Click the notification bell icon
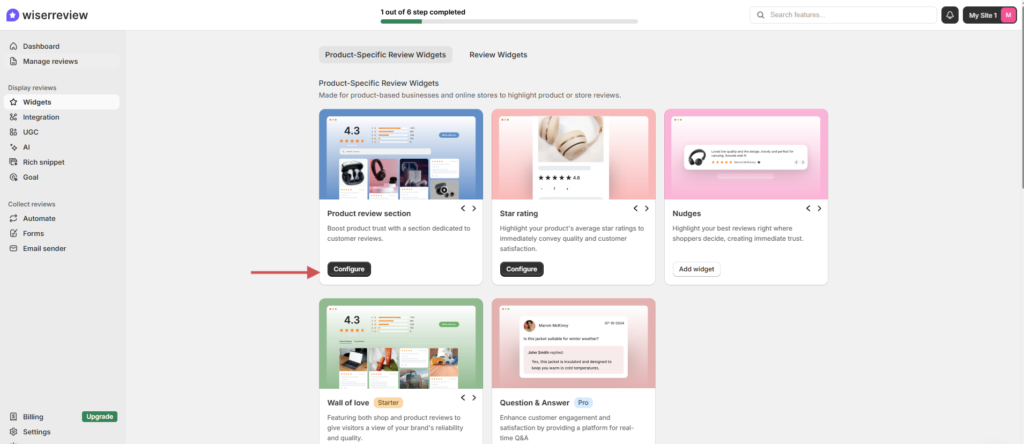 (x=949, y=15)
